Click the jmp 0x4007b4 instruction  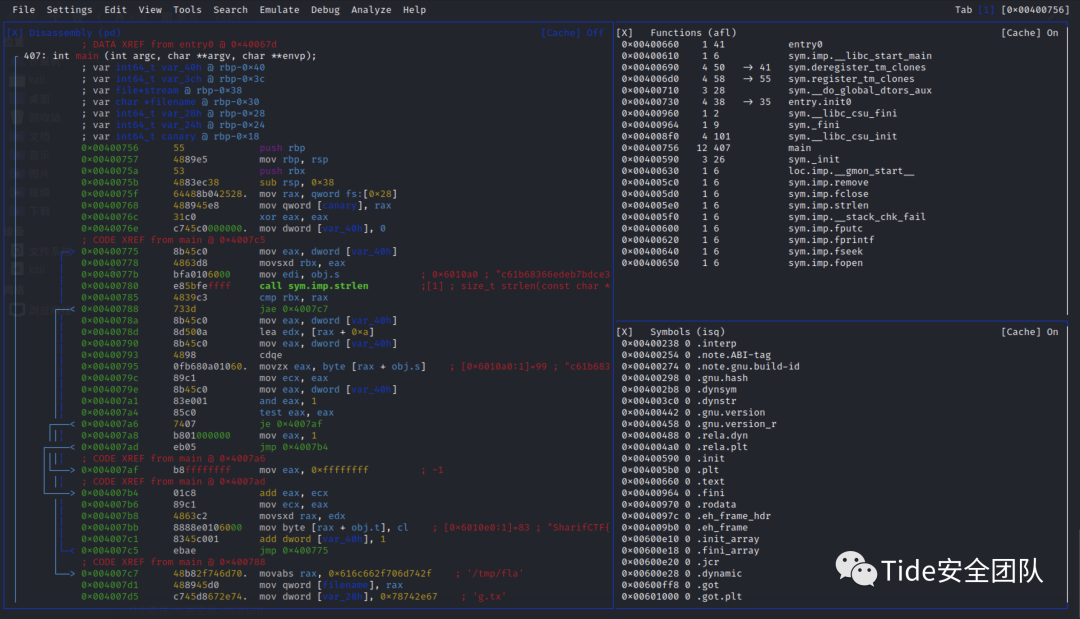pos(293,447)
